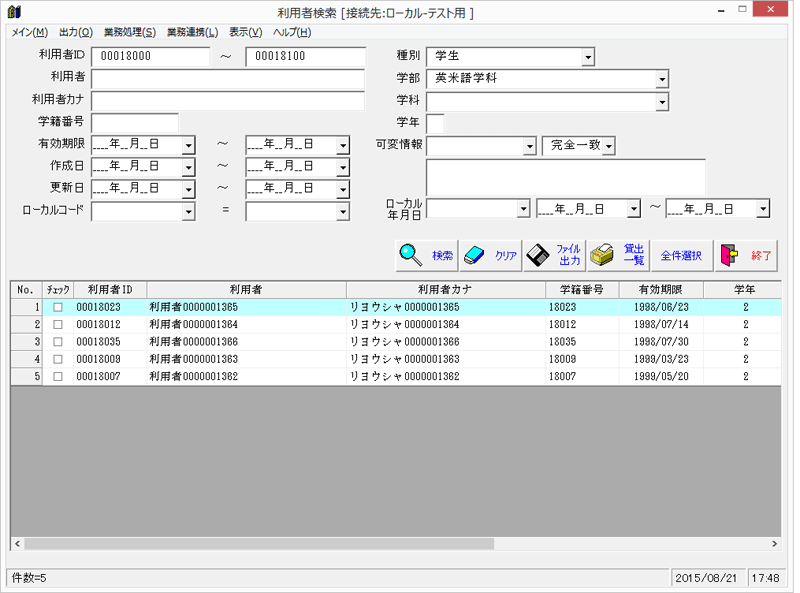Image resolution: width=800 pixels, height=593 pixels.
Task: Open the 完全一致 match-type dropdown
Action: click(x=609, y=146)
